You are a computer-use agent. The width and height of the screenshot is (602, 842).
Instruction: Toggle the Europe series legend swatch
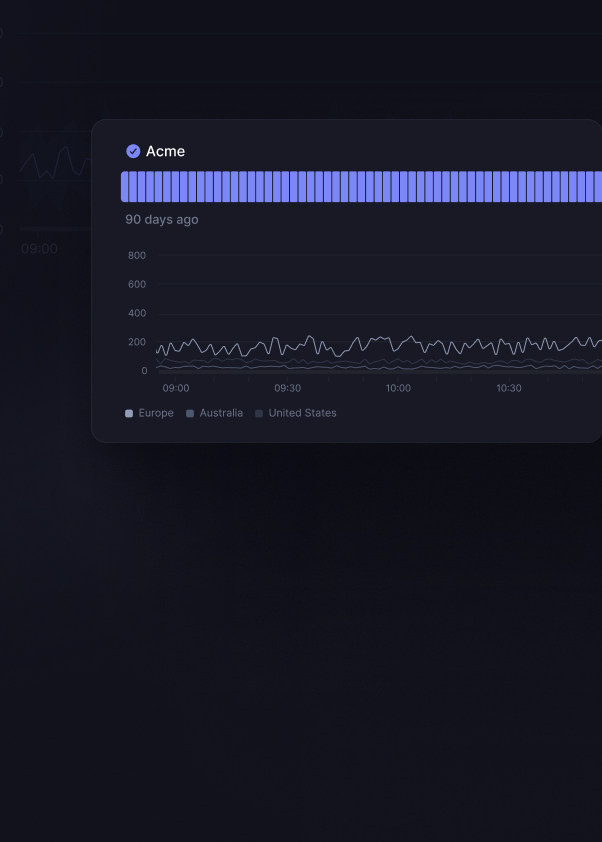tap(129, 413)
